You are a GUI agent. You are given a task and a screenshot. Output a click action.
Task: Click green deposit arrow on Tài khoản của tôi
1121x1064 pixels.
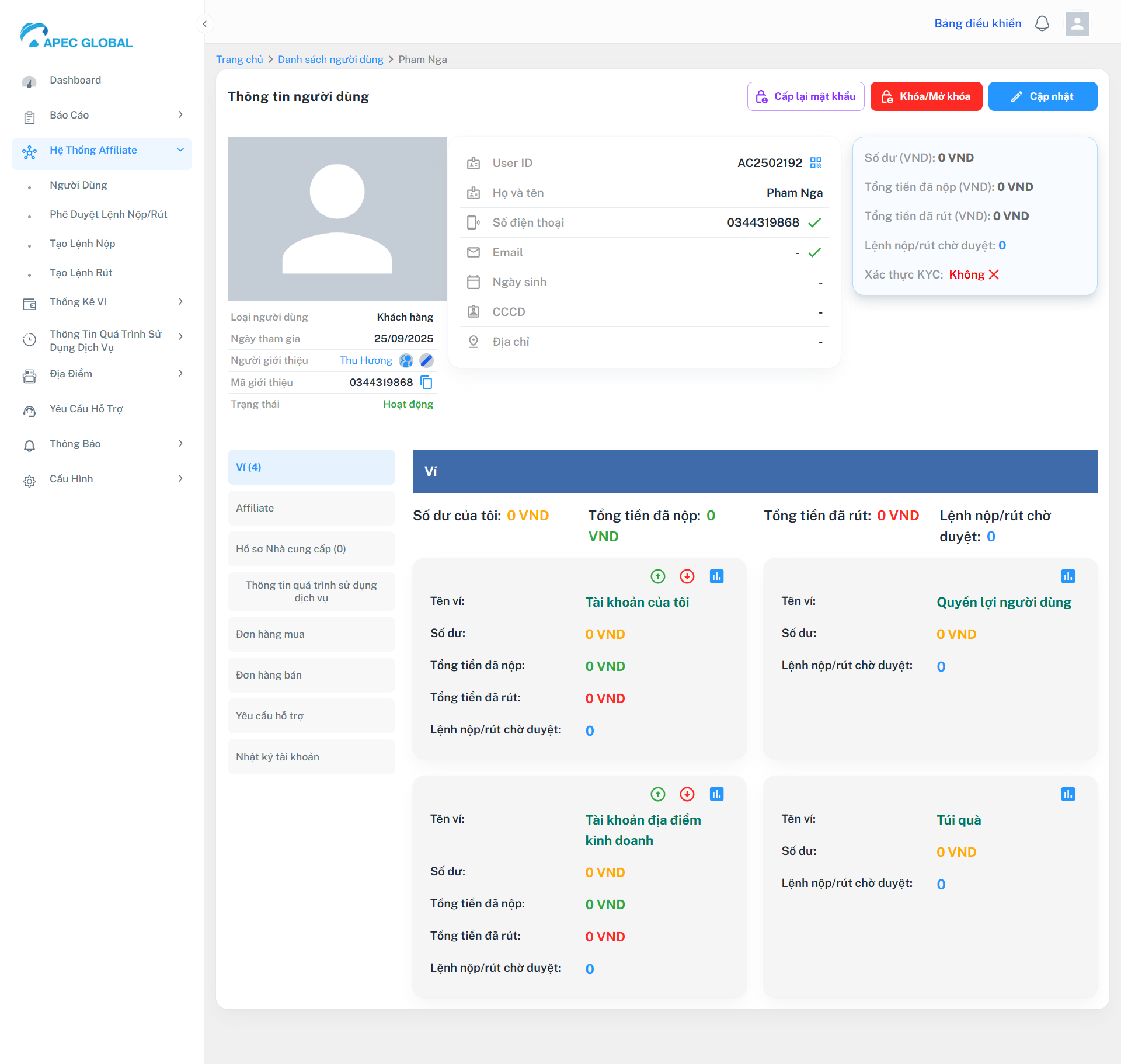click(657, 576)
